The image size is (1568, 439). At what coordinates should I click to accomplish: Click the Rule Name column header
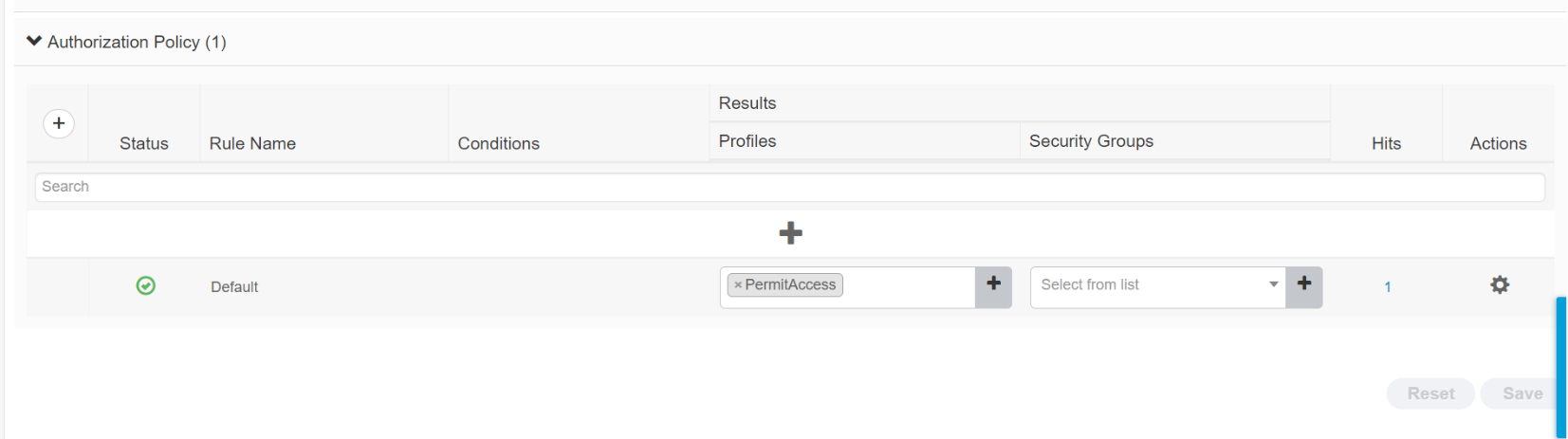tap(252, 143)
